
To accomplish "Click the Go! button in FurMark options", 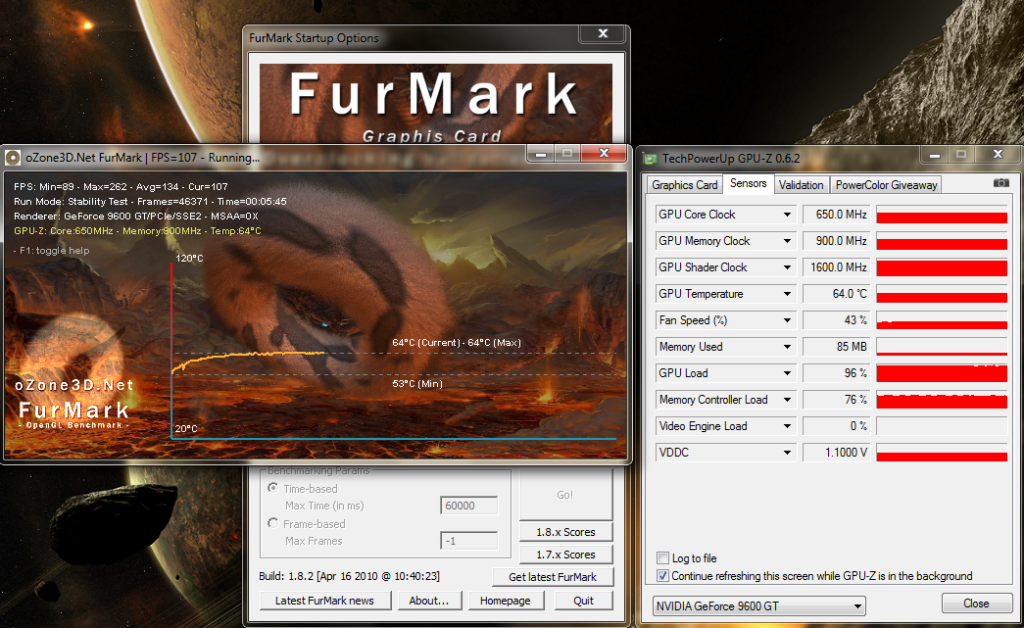I will 566,495.
